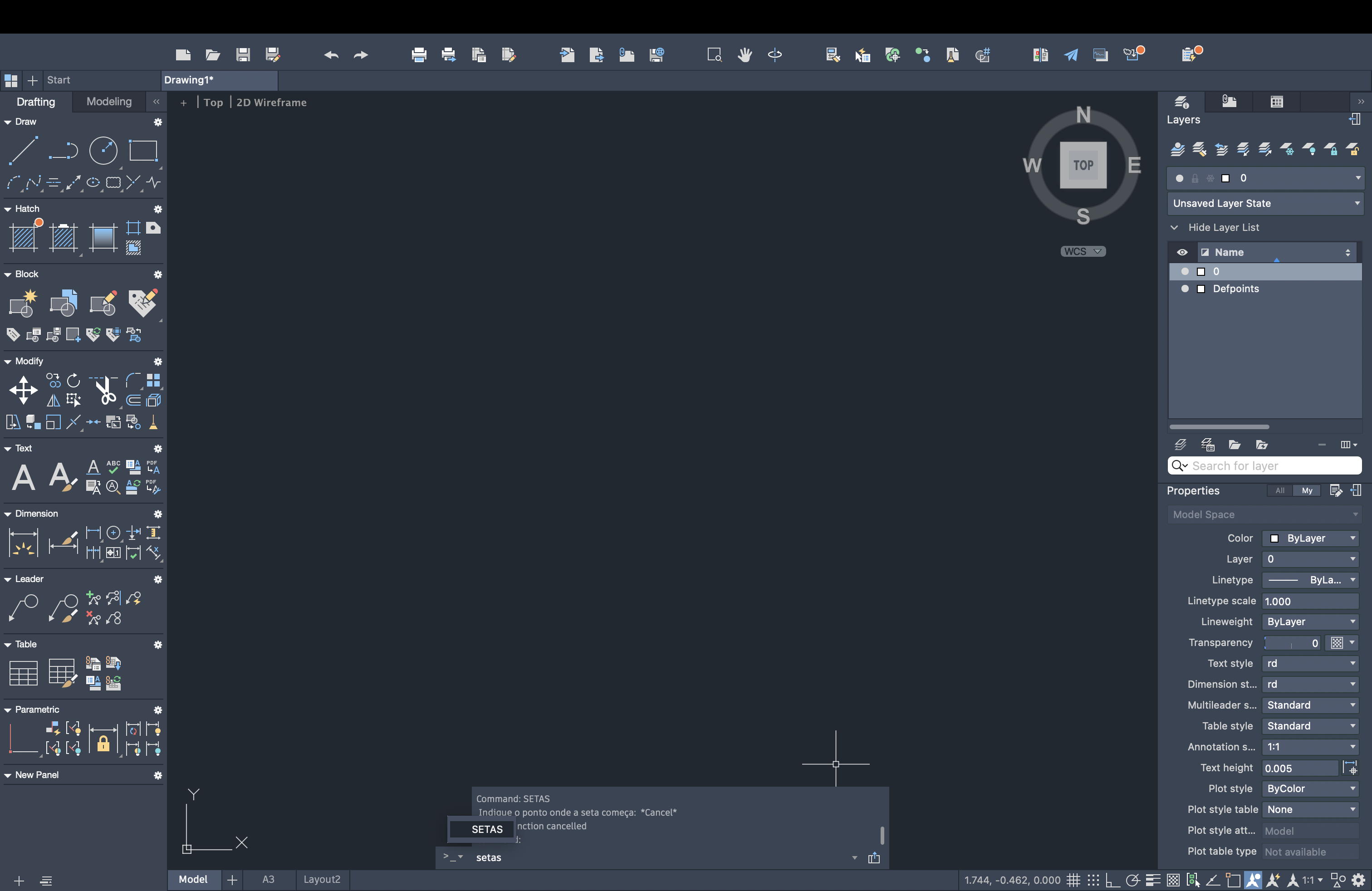Image resolution: width=1372 pixels, height=891 pixels.
Task: Select the Circle draw tool
Action: coord(103,151)
